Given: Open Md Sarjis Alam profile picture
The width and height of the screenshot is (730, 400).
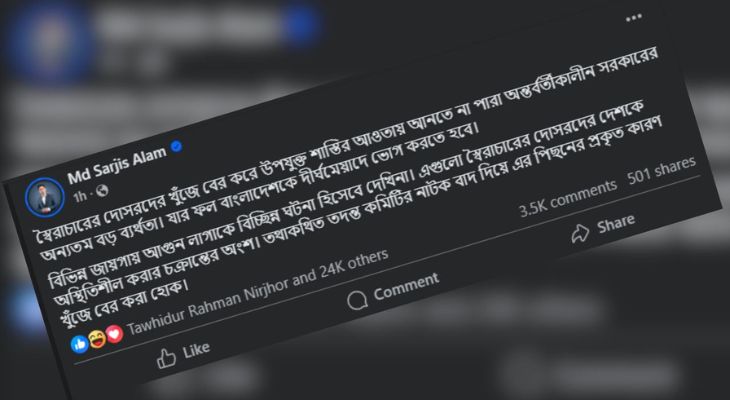Looking at the screenshot, I should pyautogui.click(x=45, y=197).
